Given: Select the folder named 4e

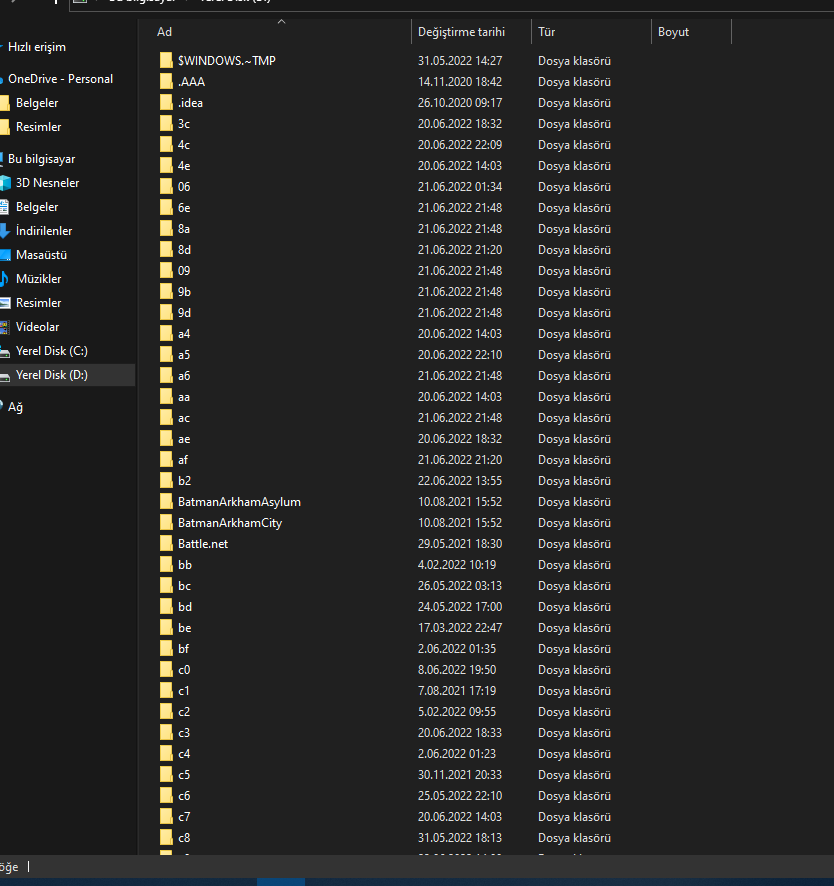Looking at the screenshot, I should click(x=184, y=166).
